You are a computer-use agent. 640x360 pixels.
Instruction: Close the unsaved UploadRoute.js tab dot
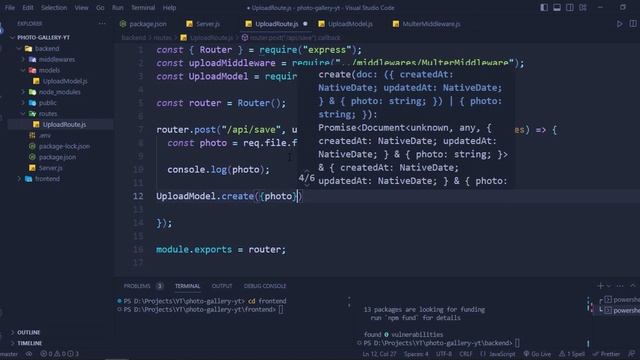coord(305,24)
